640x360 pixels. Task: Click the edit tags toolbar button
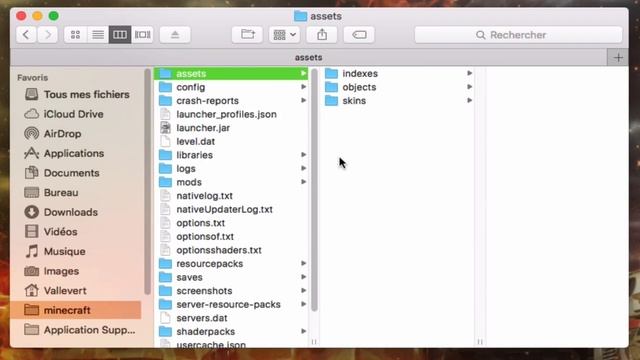[x=359, y=35]
